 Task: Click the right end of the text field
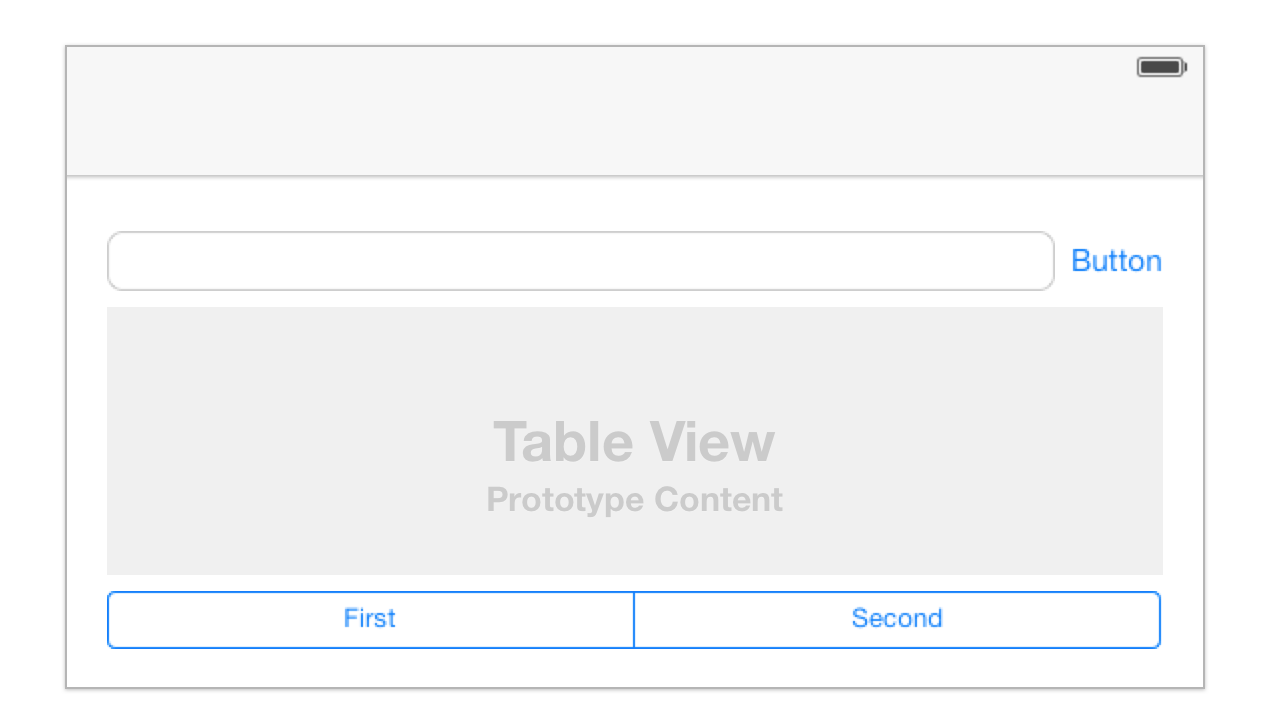[x=1037, y=261]
